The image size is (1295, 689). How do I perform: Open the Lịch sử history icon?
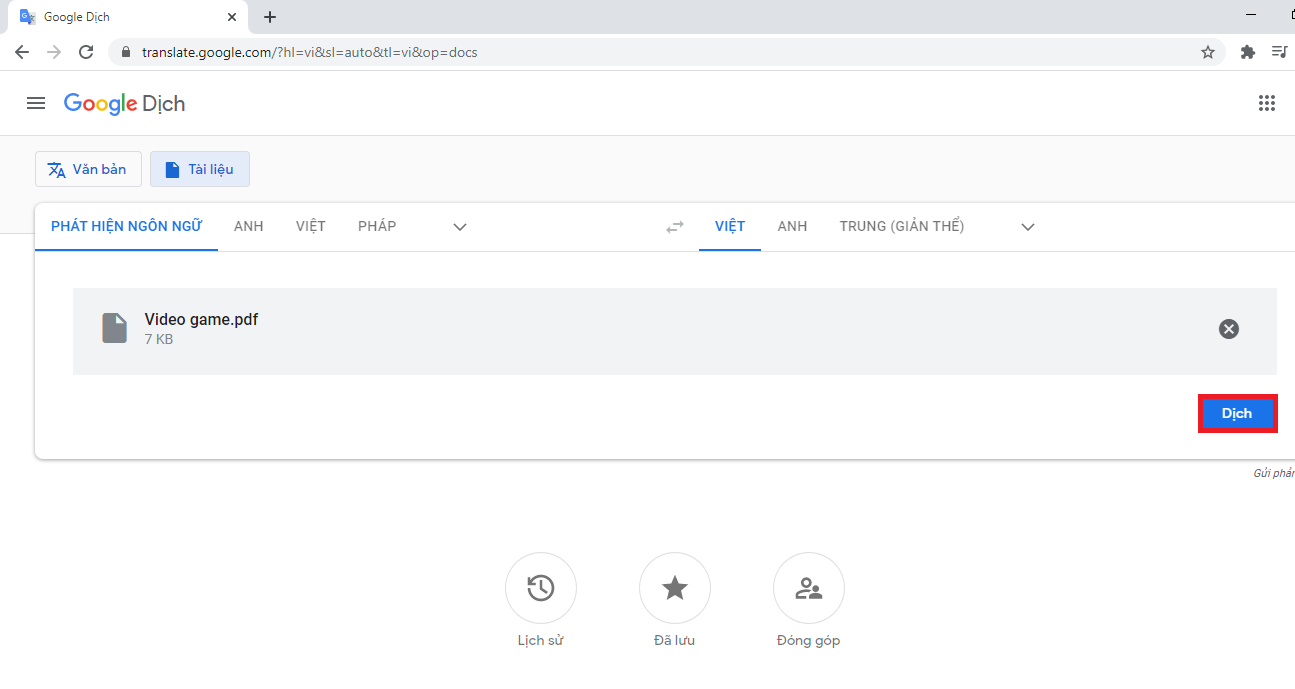coord(541,588)
